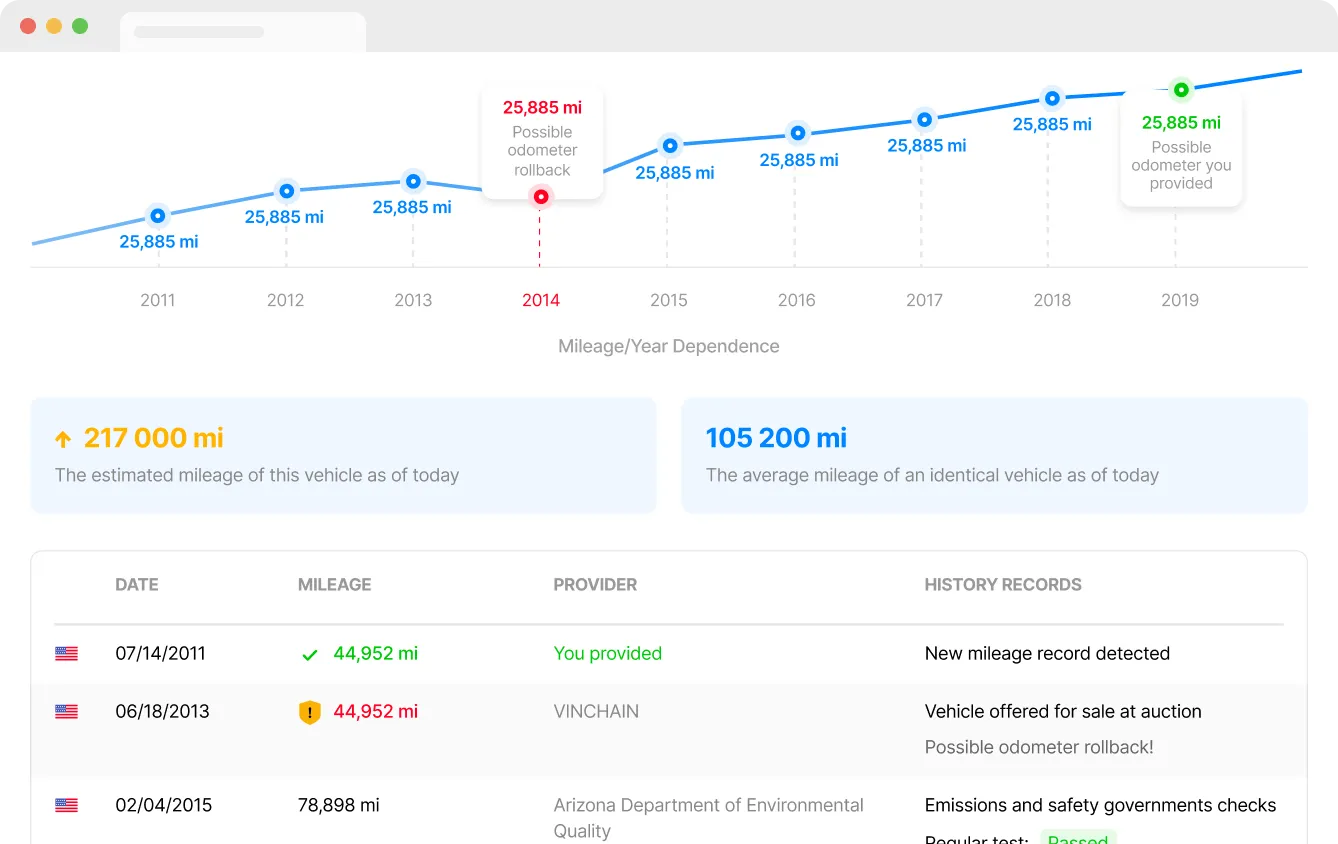Image resolution: width=1338 pixels, height=844 pixels.
Task: Click the green 'You provided' provider text
Action: pos(607,654)
